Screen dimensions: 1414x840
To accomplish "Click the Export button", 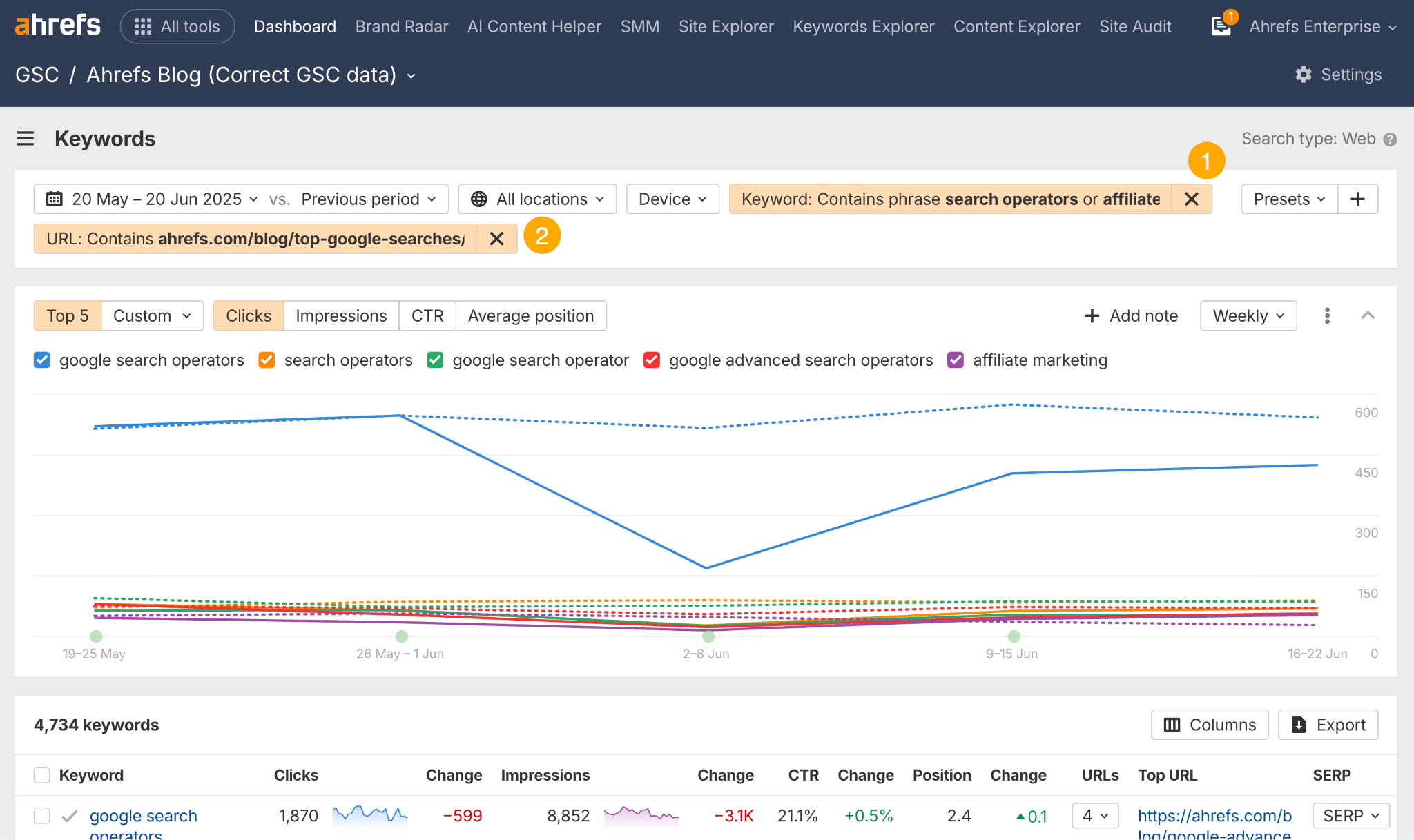I will point(1328,725).
